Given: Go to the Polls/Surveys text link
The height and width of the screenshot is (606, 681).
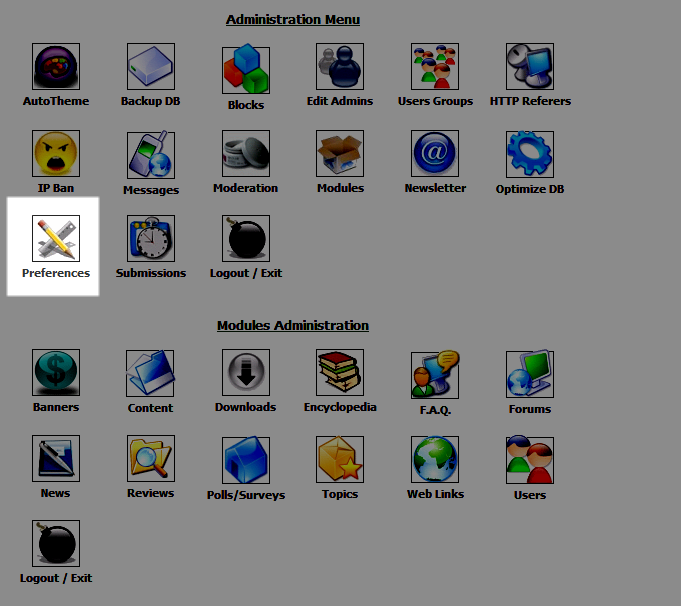Looking at the screenshot, I should tap(246, 495).
